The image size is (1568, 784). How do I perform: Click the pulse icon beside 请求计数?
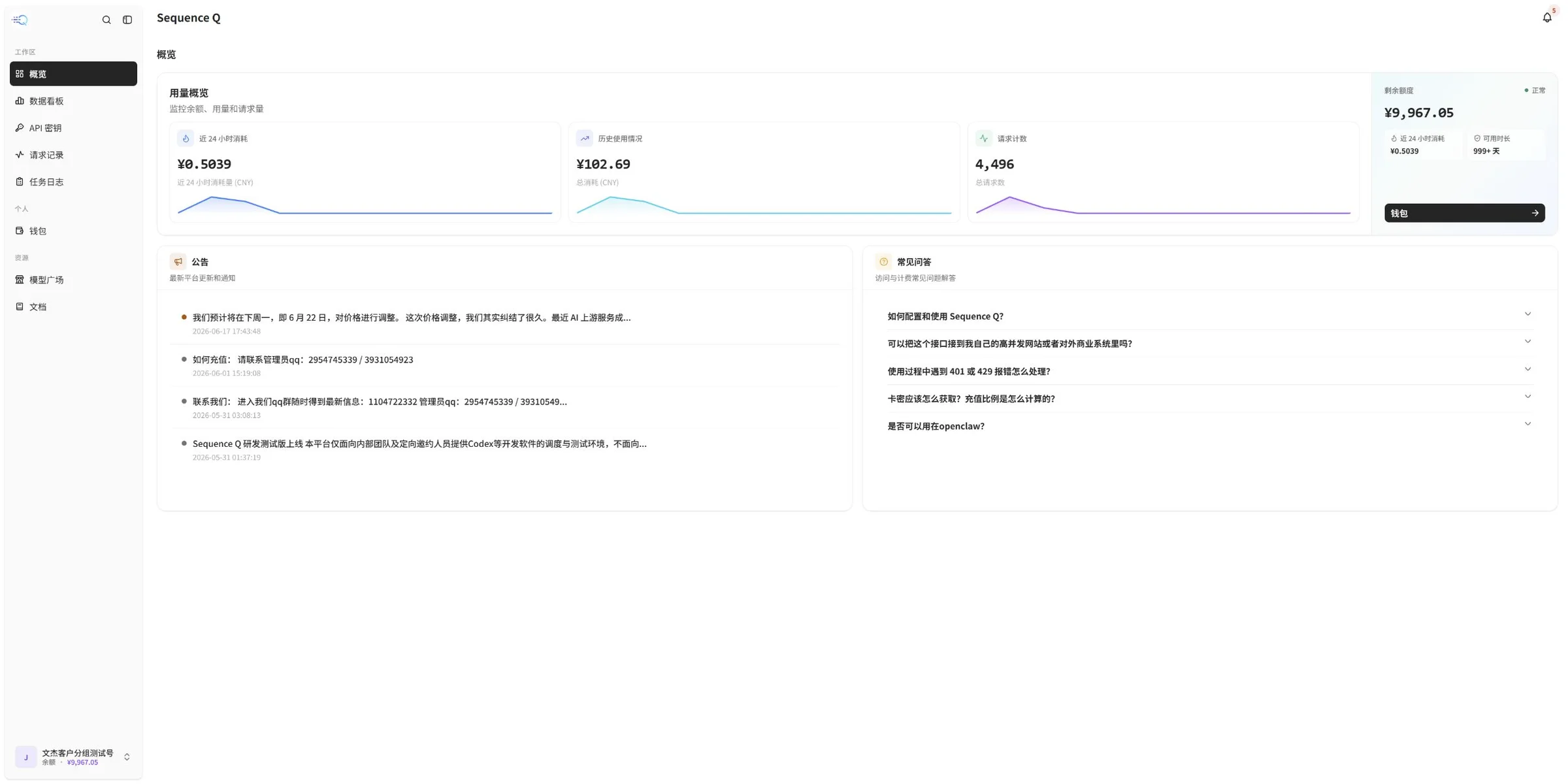[x=984, y=139]
